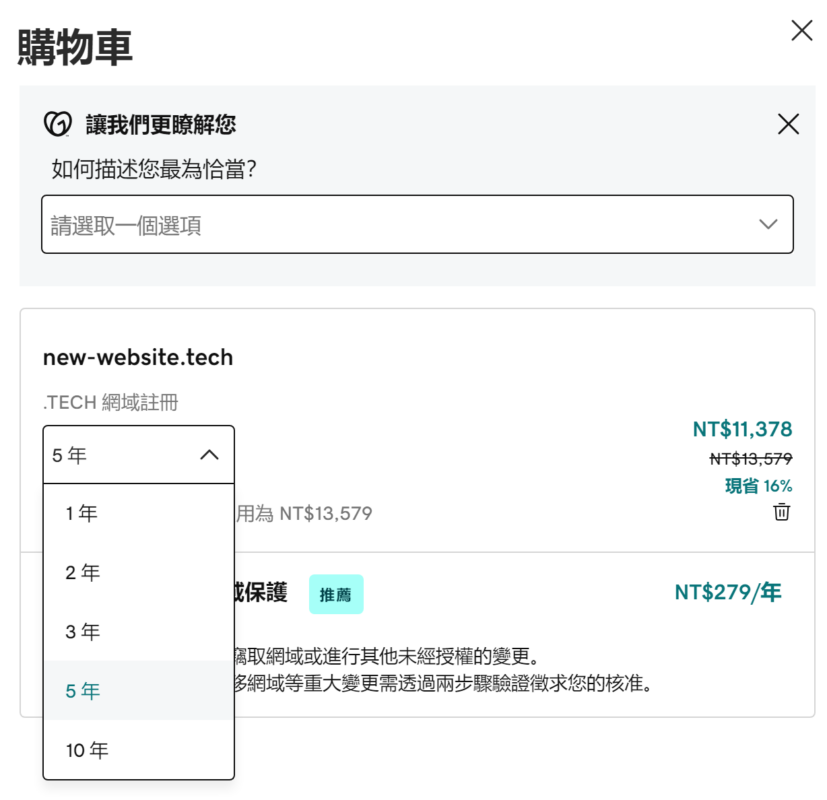Select the 2 年 option
Screen dimensions: 827x800
pos(139,572)
